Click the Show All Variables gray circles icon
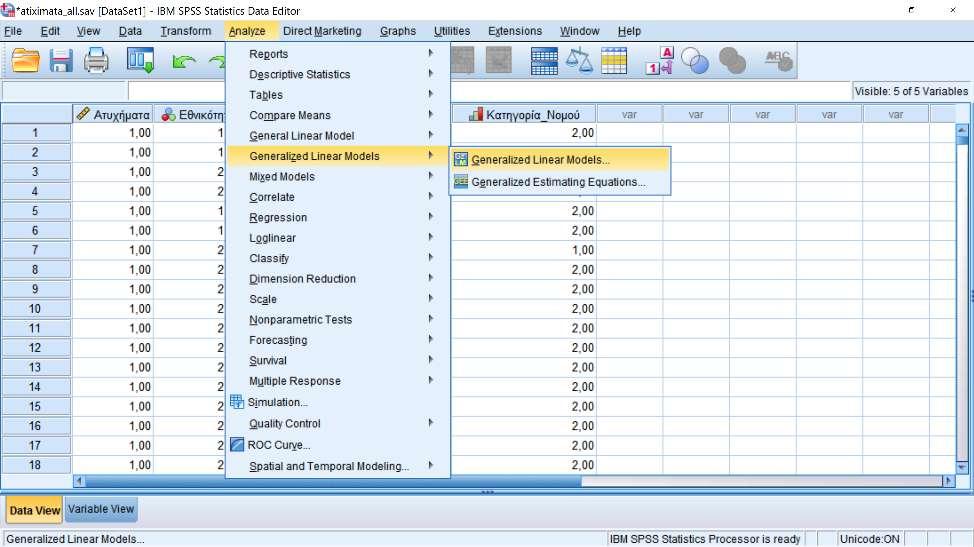The height and width of the screenshot is (547, 974). click(732, 61)
